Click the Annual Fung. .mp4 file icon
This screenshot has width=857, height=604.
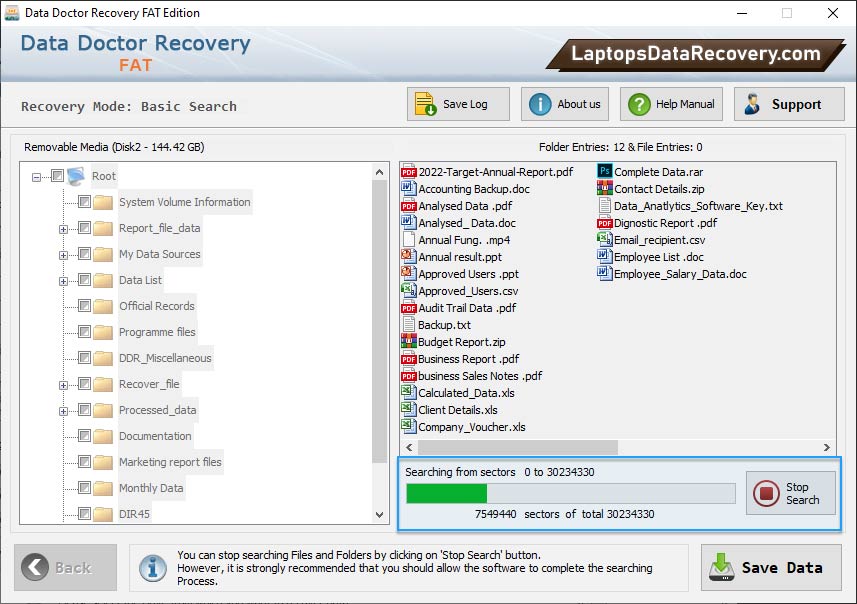coord(409,240)
